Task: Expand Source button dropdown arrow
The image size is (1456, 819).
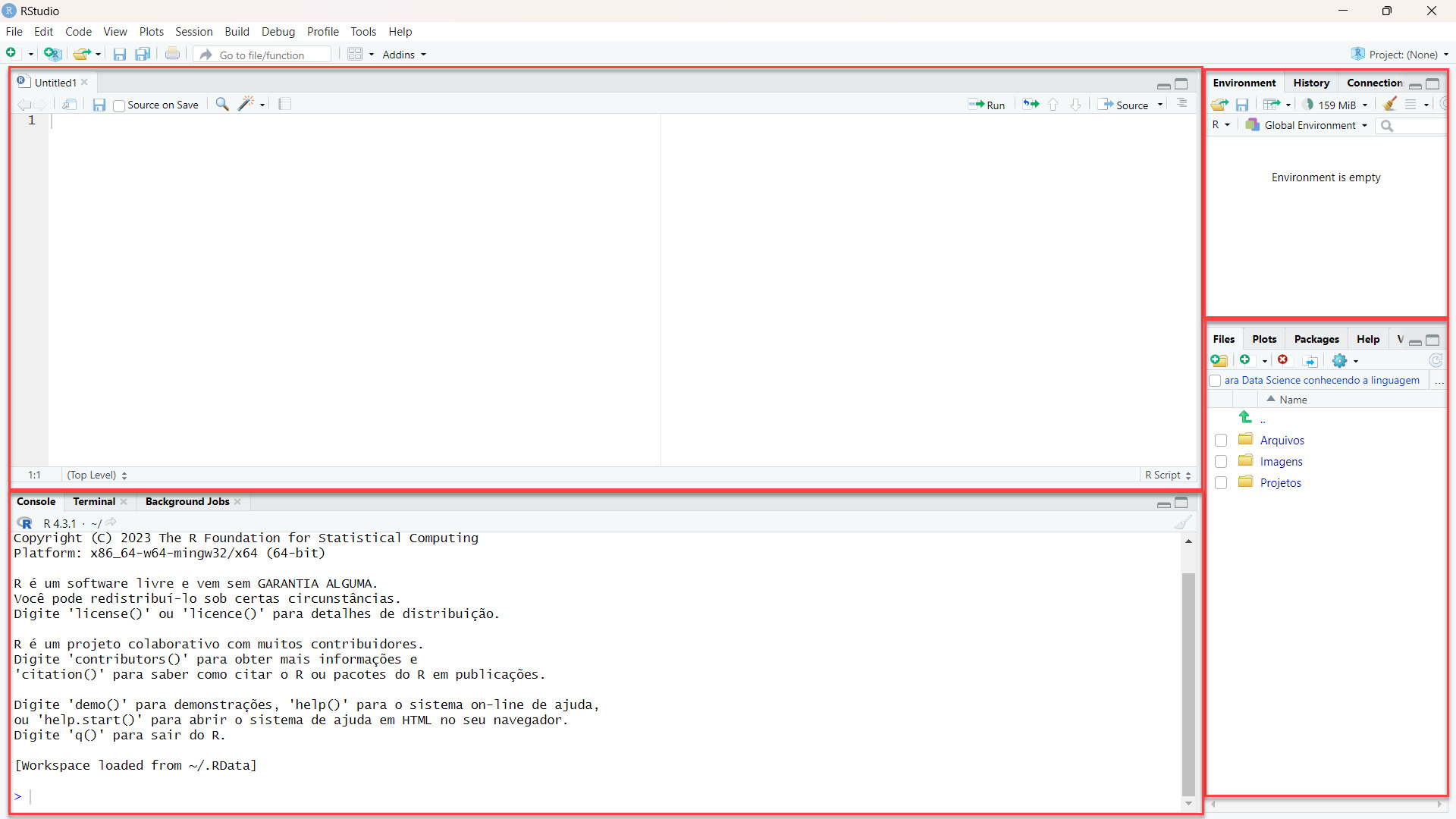Action: click(1160, 105)
